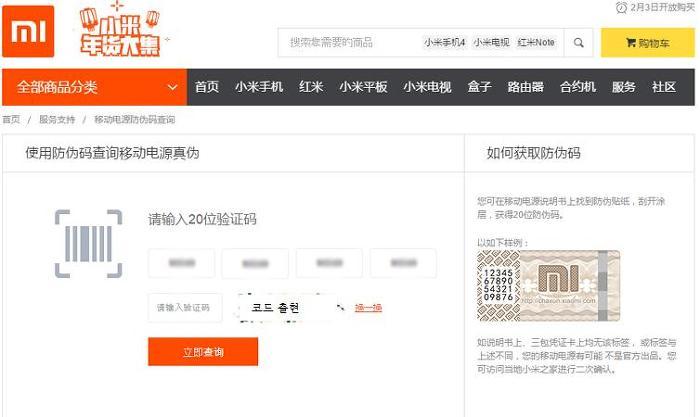Click the 2月3日开放购买 notice text
Viewport: 700px width, 417px height.
point(662,8)
